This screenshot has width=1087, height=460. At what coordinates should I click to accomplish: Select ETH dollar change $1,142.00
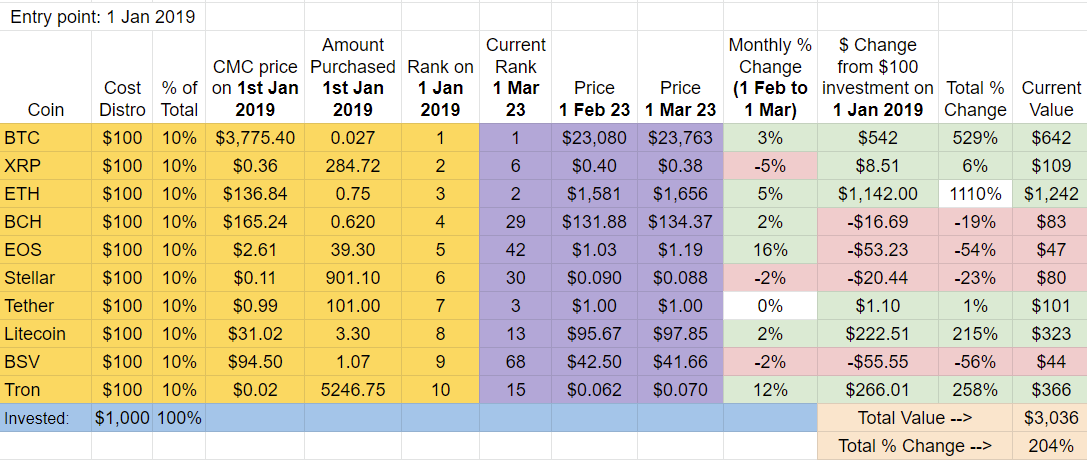878,194
